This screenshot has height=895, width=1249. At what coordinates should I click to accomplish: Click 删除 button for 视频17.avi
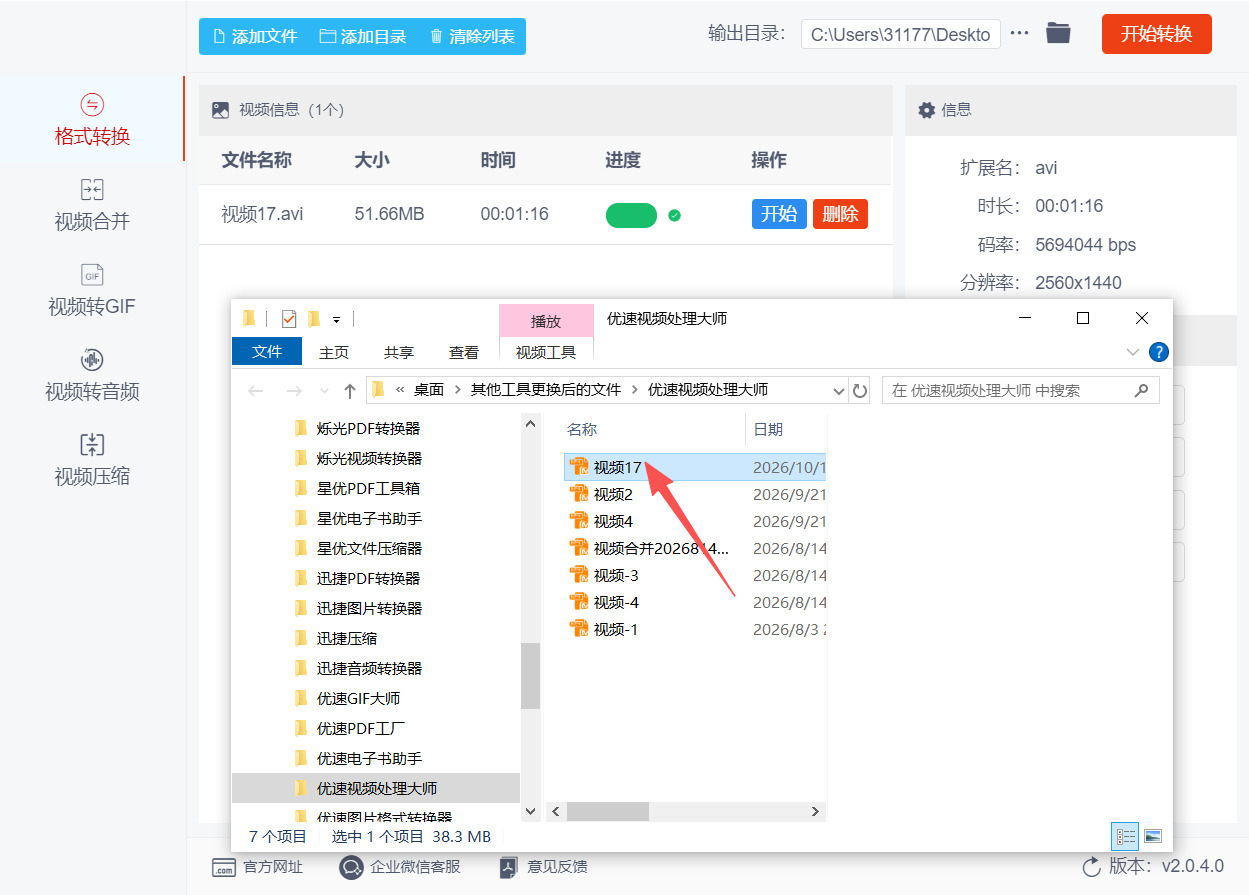tap(840, 214)
